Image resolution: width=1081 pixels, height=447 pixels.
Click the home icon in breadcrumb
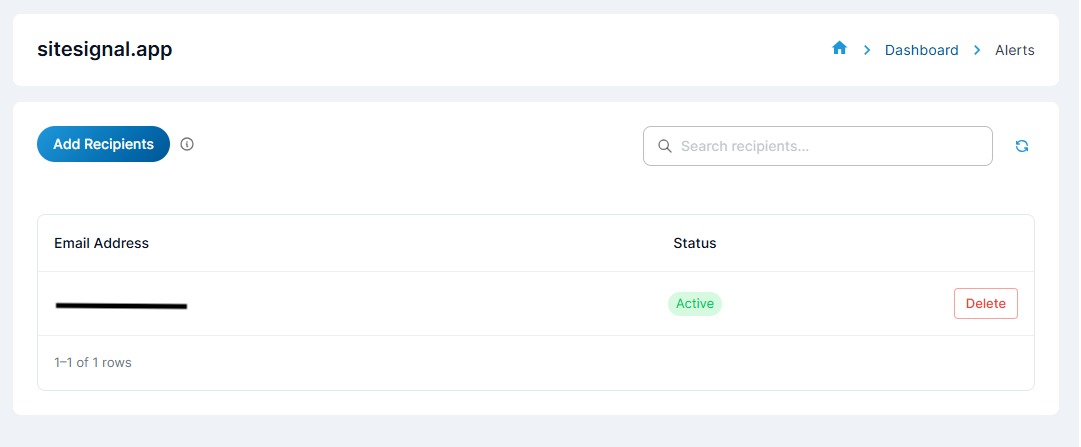pyautogui.click(x=840, y=49)
